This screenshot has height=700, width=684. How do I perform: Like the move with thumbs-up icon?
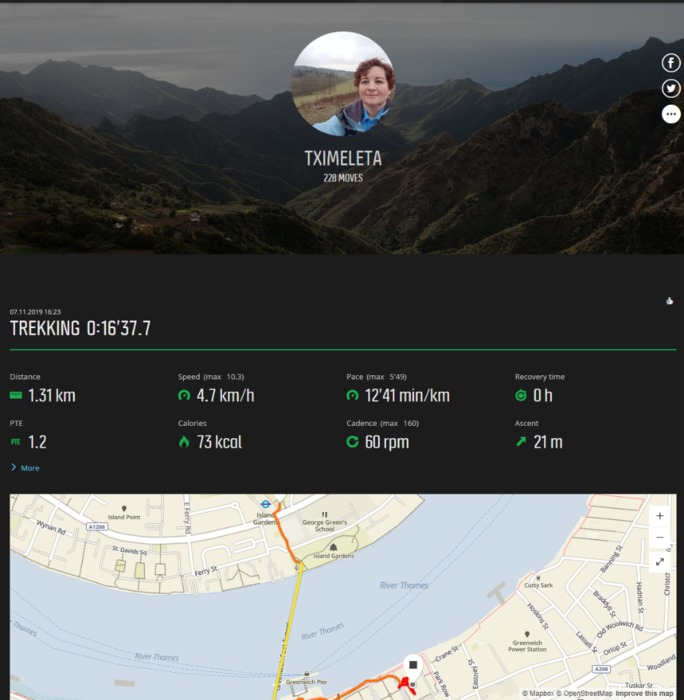[x=669, y=301]
